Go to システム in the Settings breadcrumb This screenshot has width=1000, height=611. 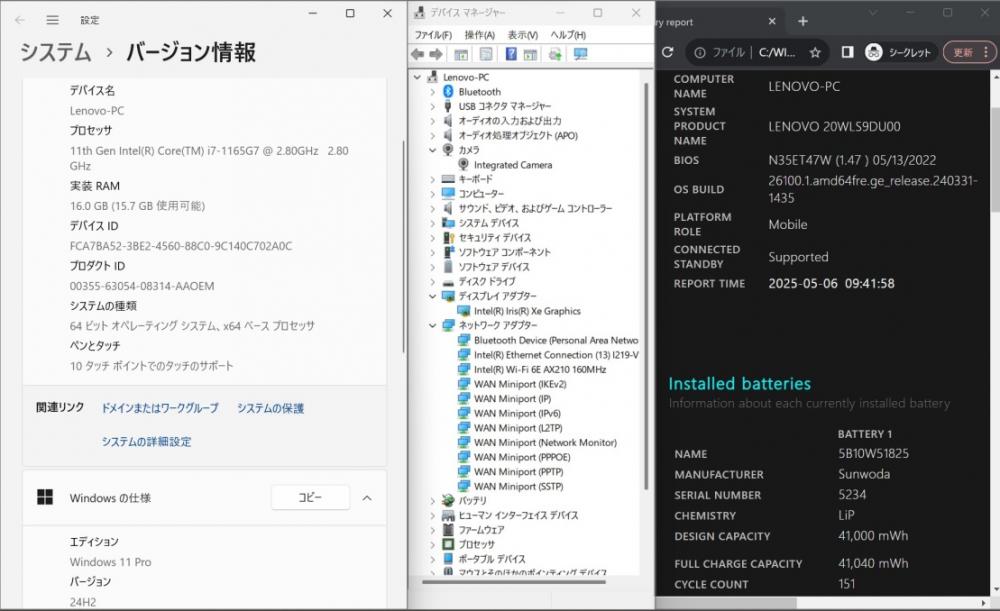55,52
